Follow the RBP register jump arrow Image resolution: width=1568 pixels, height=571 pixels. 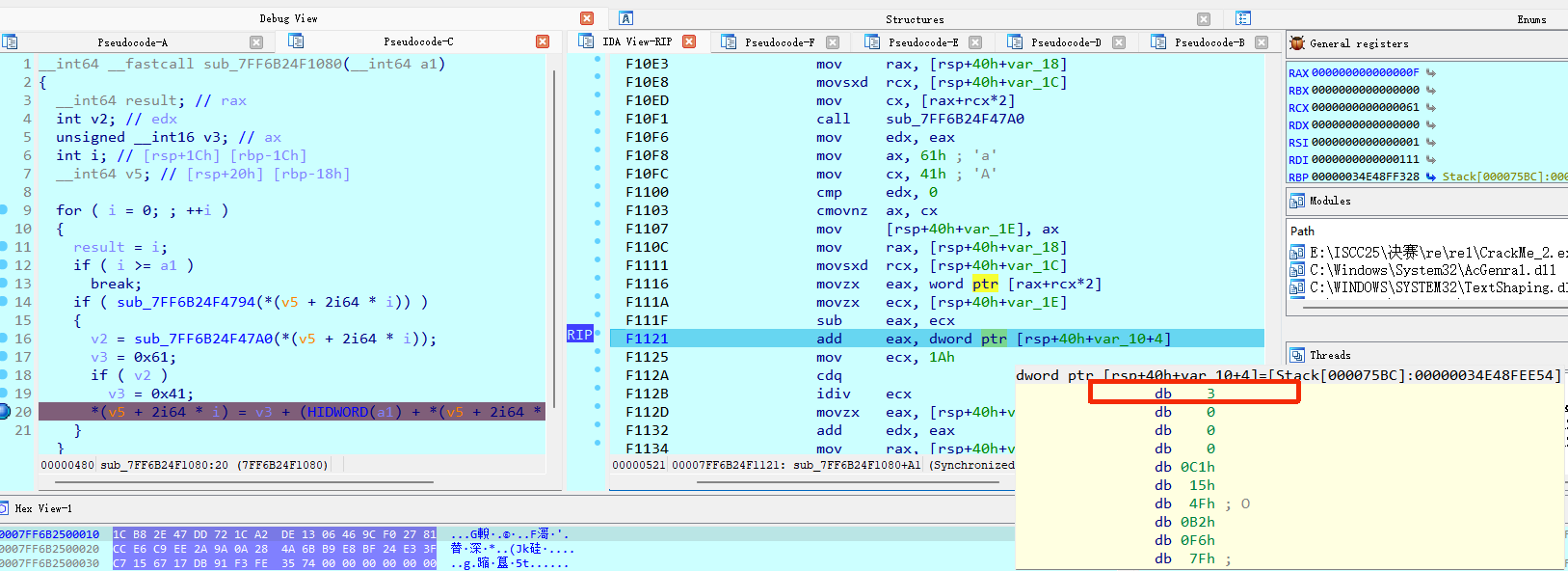tap(1431, 177)
